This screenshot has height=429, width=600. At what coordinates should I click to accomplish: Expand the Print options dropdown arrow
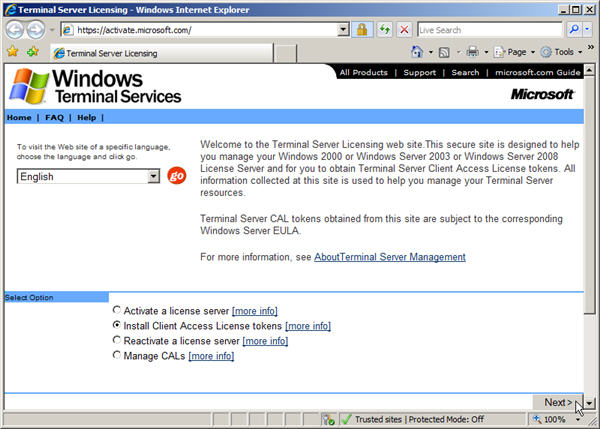(x=486, y=52)
